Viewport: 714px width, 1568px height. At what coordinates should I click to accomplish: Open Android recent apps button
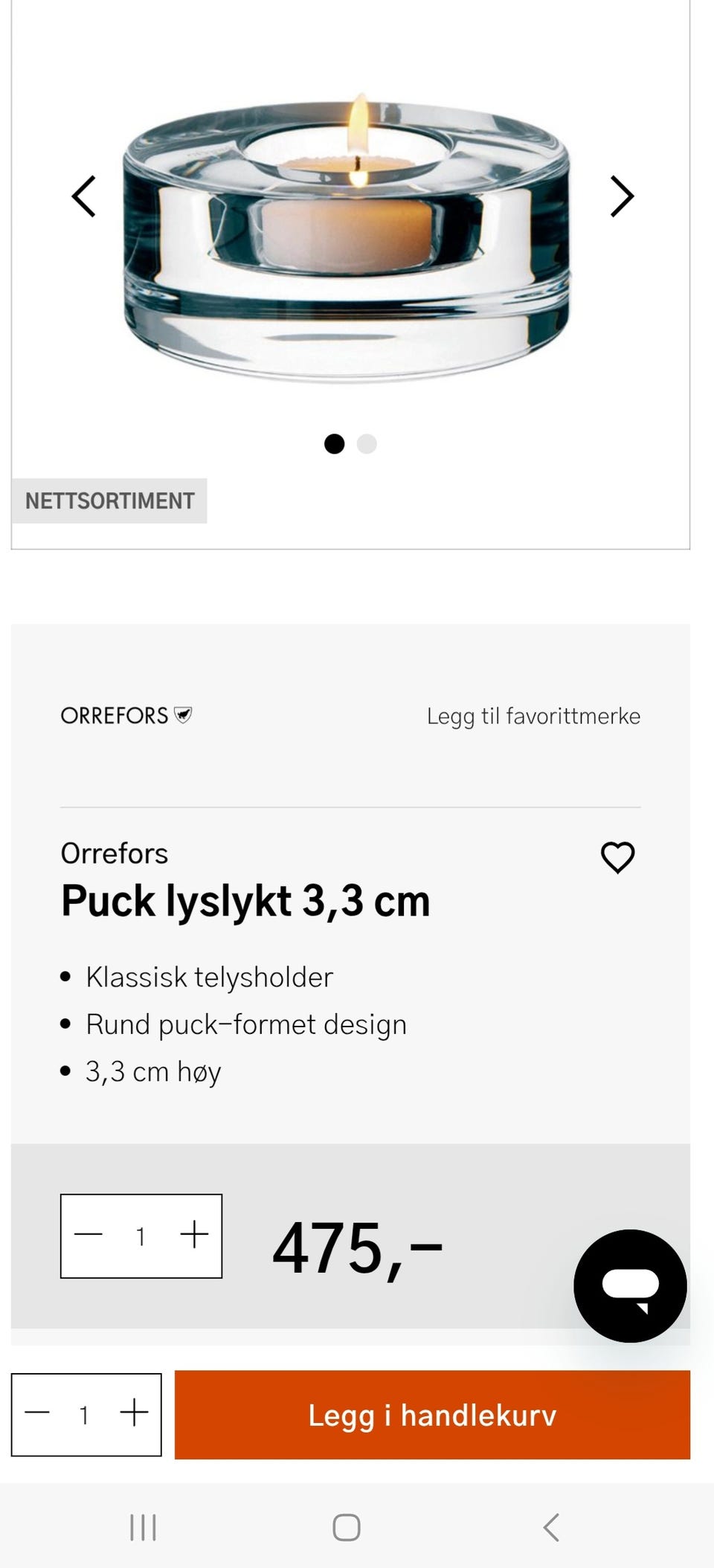coord(143,1527)
